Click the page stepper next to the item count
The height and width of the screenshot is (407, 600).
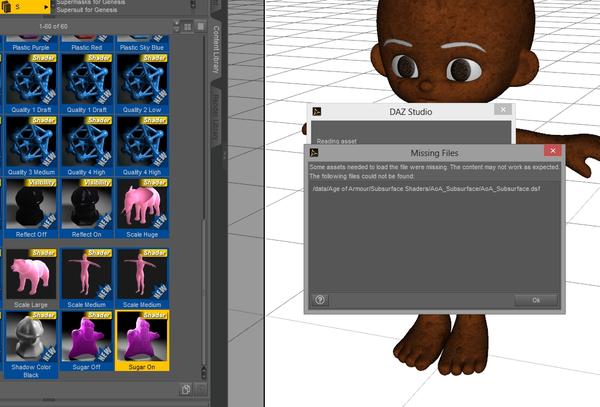pos(176,26)
